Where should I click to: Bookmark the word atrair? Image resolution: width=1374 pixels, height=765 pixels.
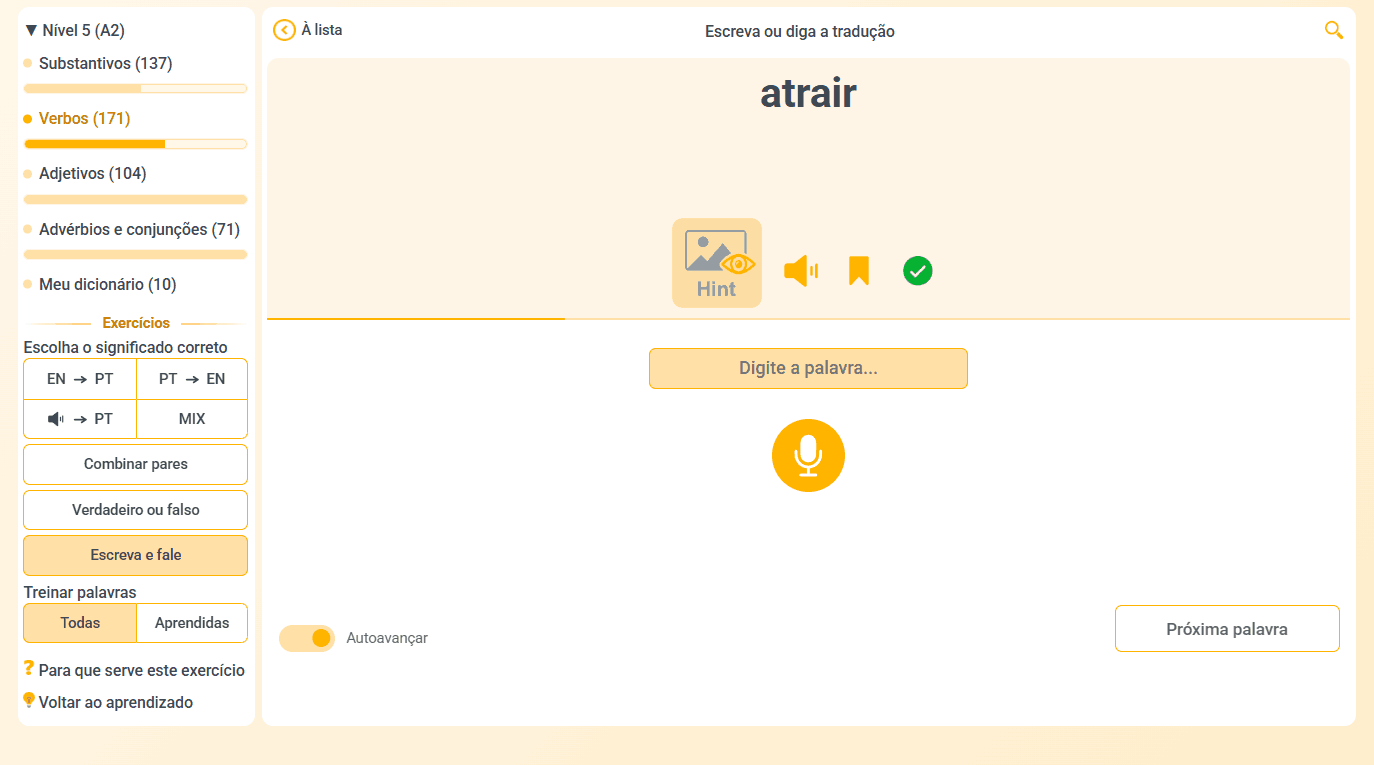pos(859,271)
